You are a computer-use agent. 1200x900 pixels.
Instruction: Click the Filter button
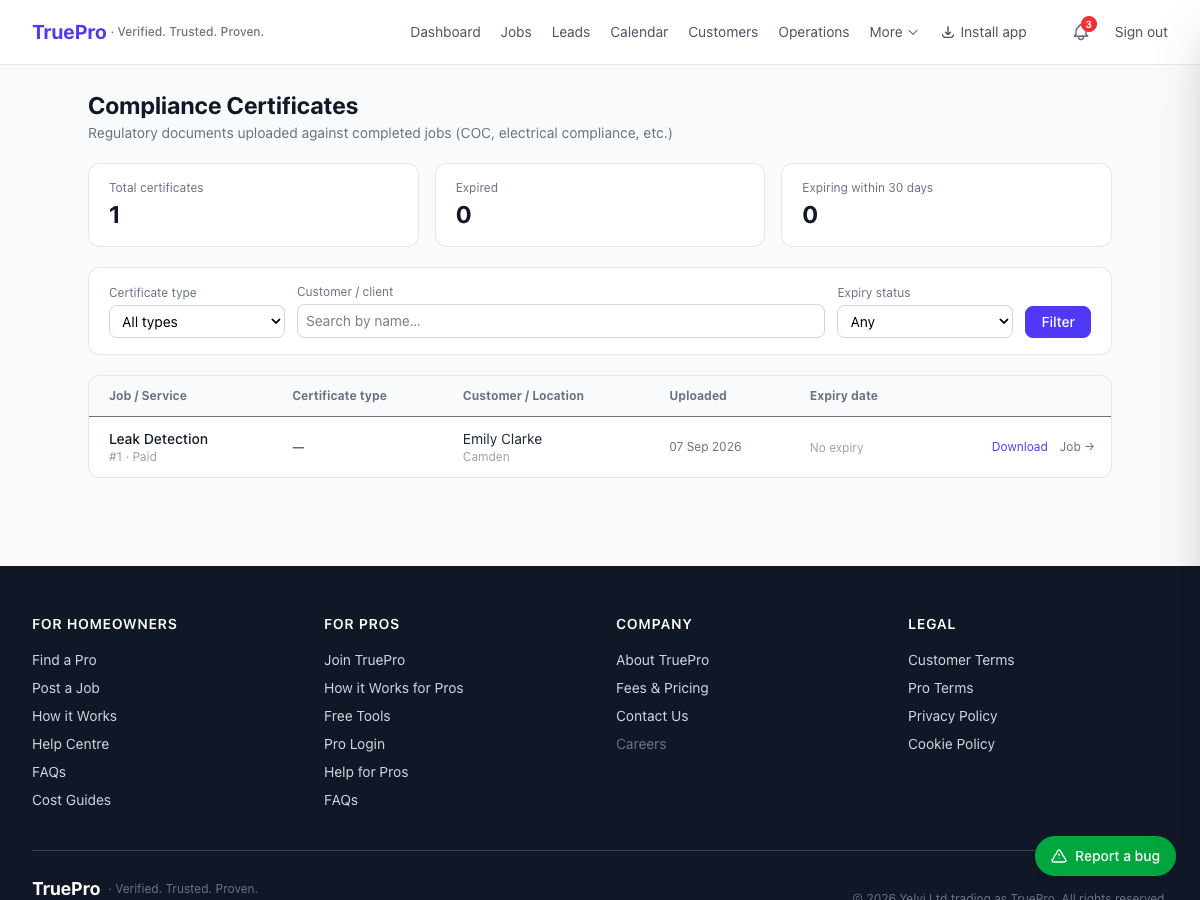[x=1058, y=322]
